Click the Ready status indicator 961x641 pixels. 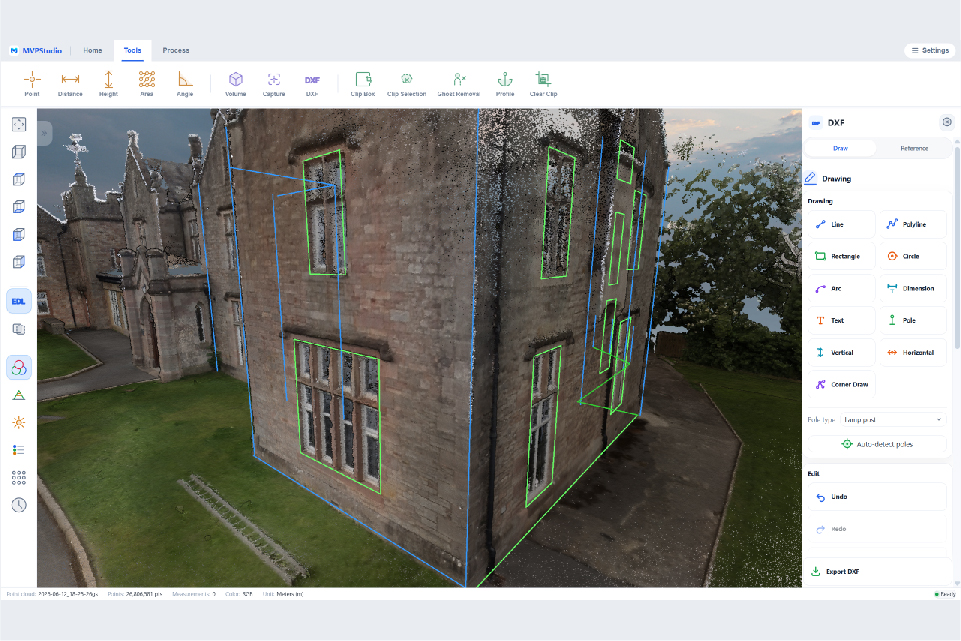click(944, 594)
